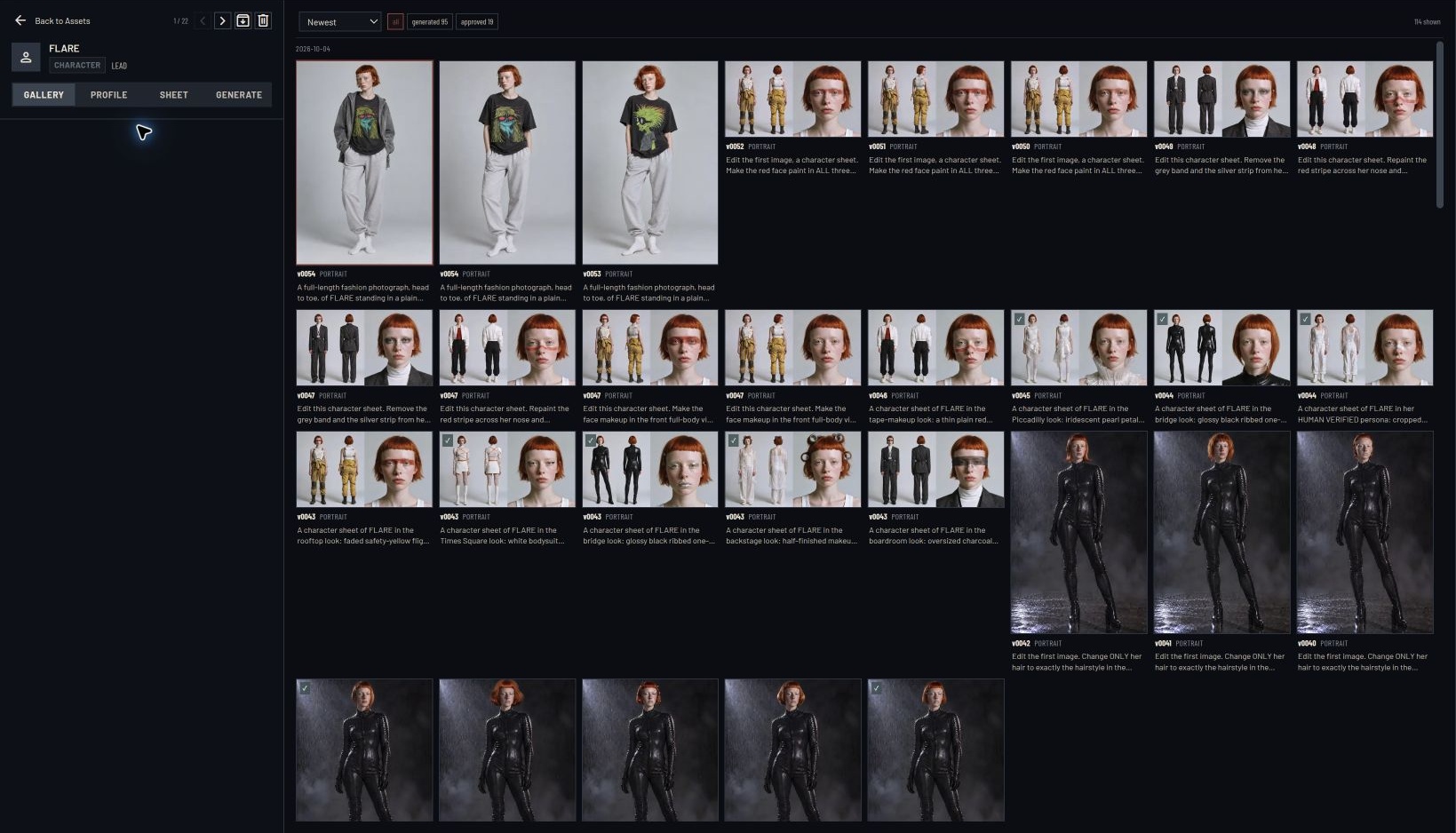Open the v0049 dark suit sheet thumbnail
This screenshot has width=1456, height=833.
(1222, 99)
